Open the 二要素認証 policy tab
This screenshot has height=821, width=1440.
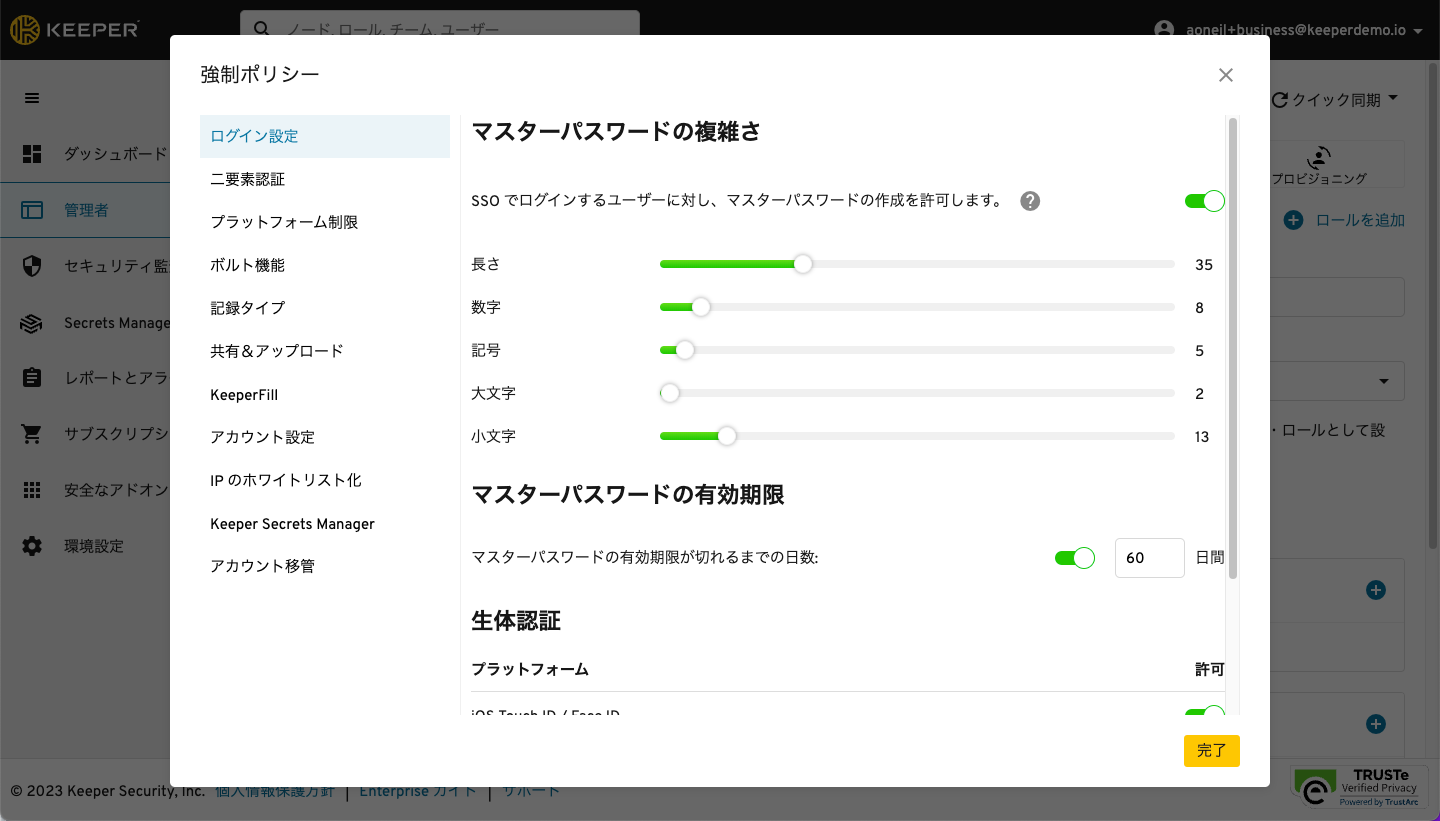248,179
